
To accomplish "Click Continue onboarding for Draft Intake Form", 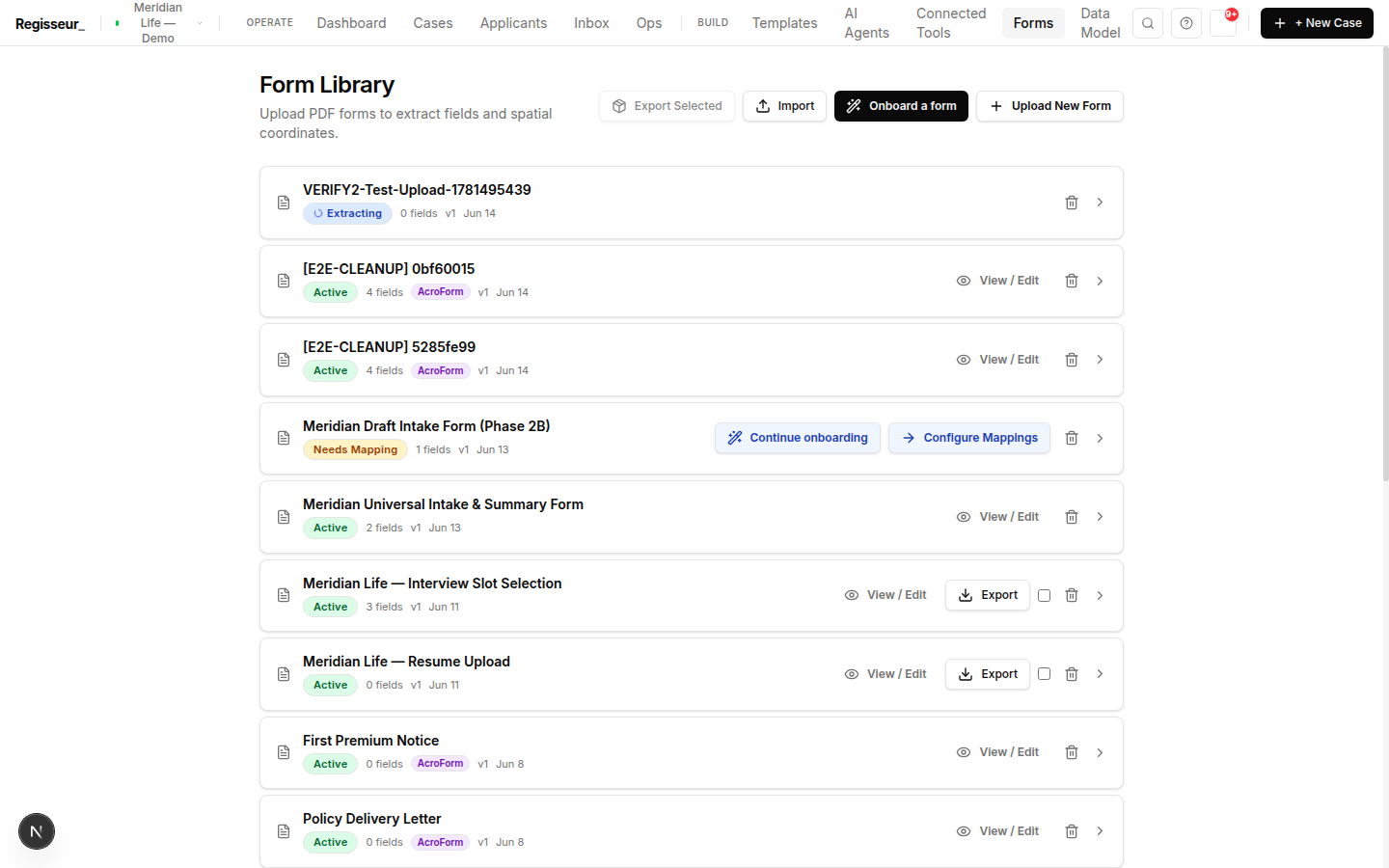I will tap(798, 438).
